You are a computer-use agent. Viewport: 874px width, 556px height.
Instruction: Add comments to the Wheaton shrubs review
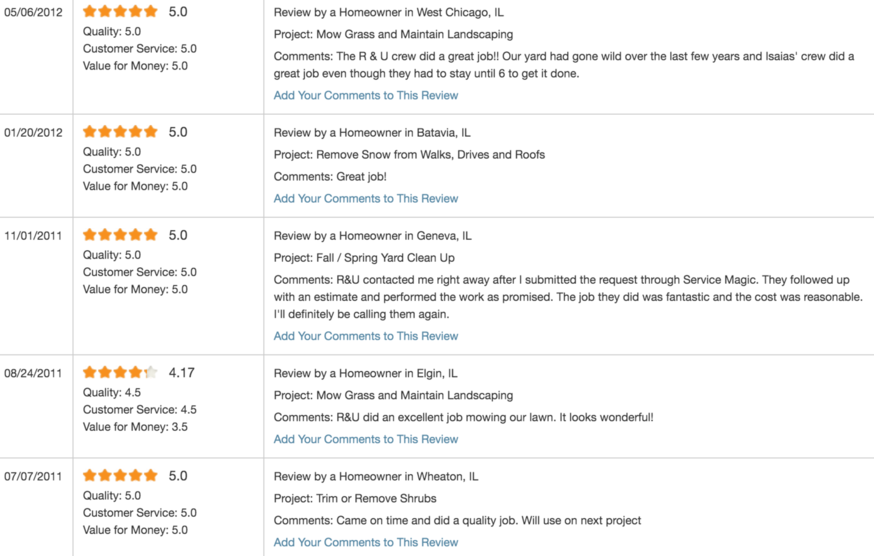click(x=366, y=543)
